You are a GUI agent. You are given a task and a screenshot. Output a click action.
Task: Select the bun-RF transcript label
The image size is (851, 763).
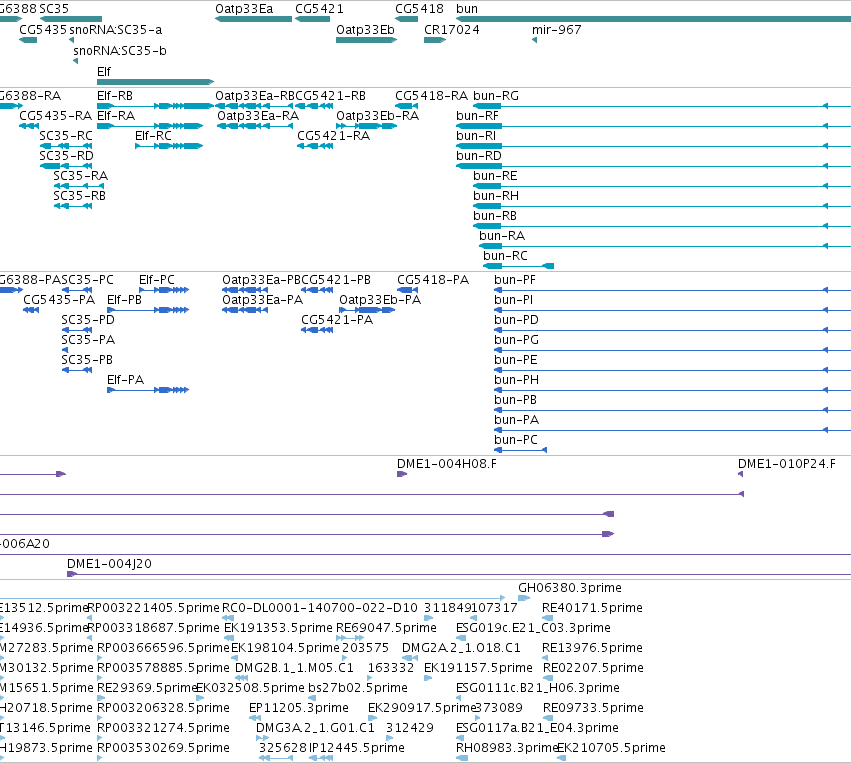(477, 116)
